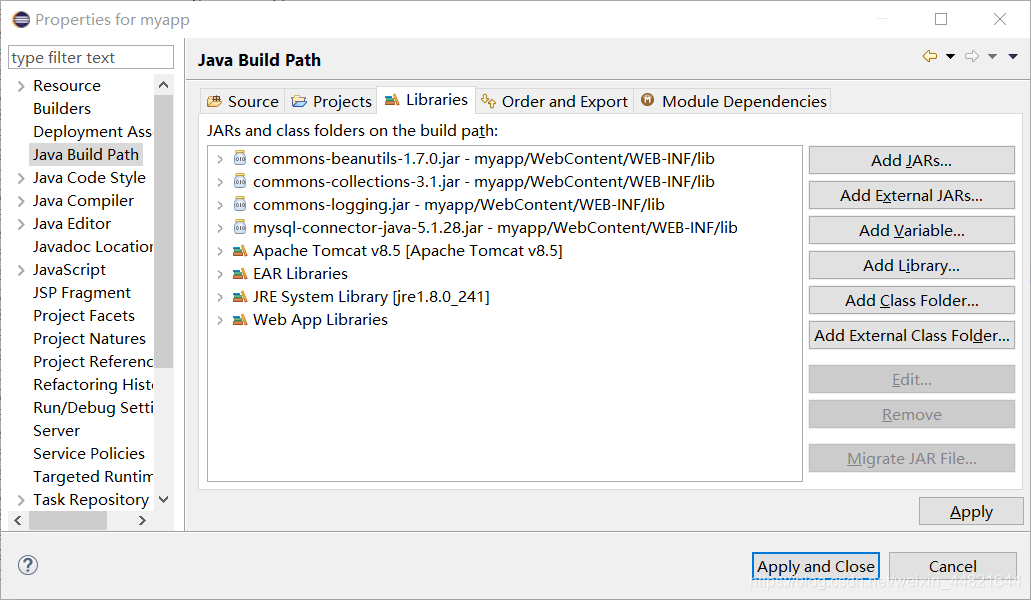Click the Eclipse icon in the title bar
Screen dimensions: 1031x600
coord(21,20)
